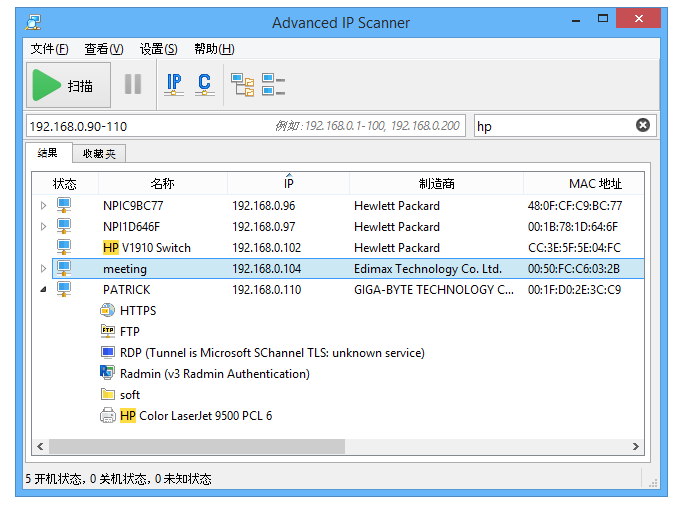
Task: Switch to the 收藏夹 tab
Action: [99, 154]
